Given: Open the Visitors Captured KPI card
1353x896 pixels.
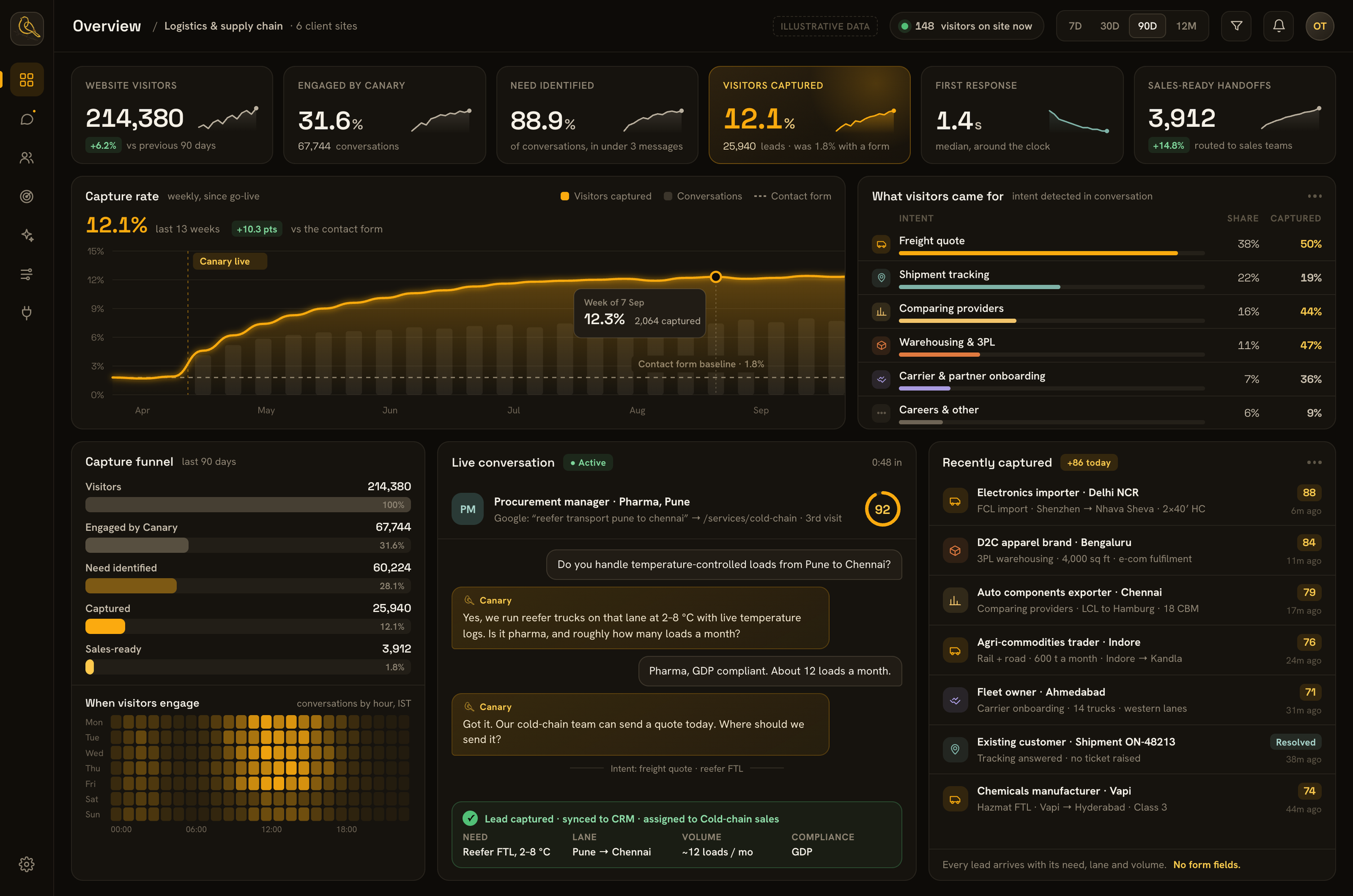Looking at the screenshot, I should tap(809, 115).
